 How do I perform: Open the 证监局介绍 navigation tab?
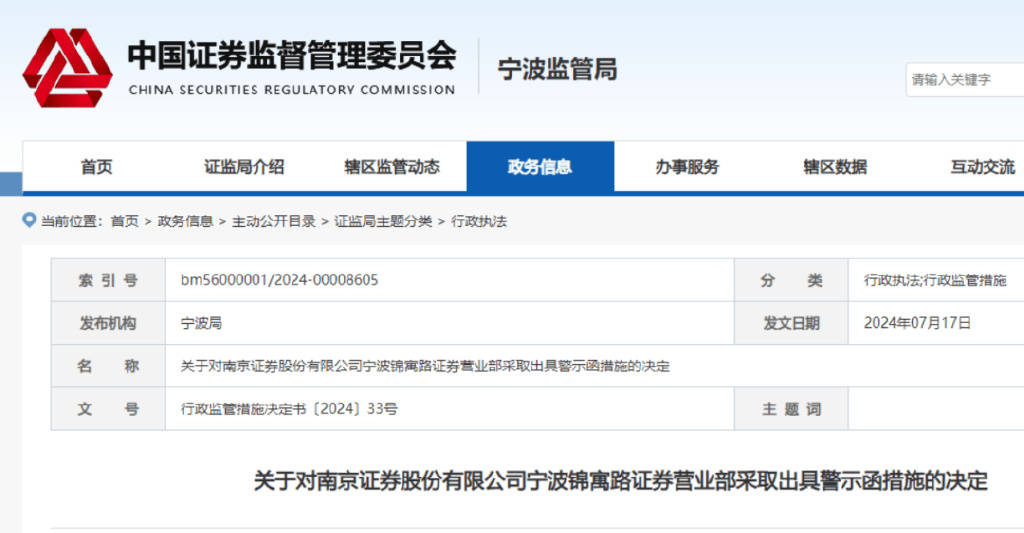pos(244,167)
